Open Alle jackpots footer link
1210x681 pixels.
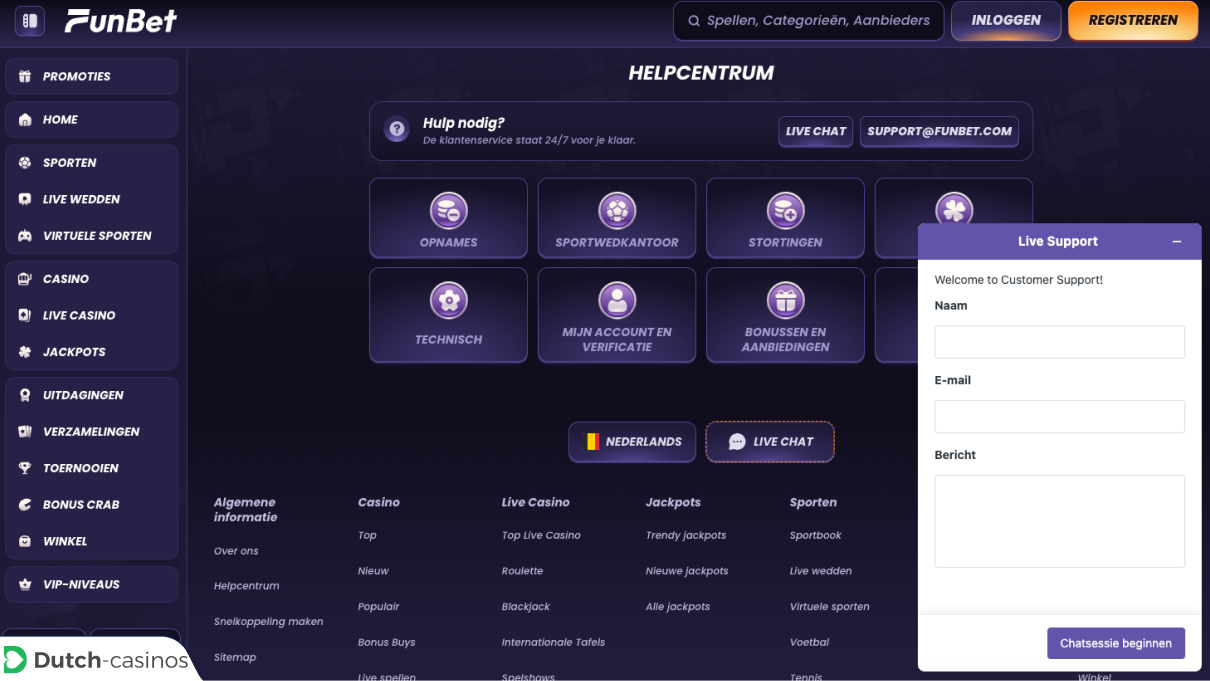tap(678, 607)
